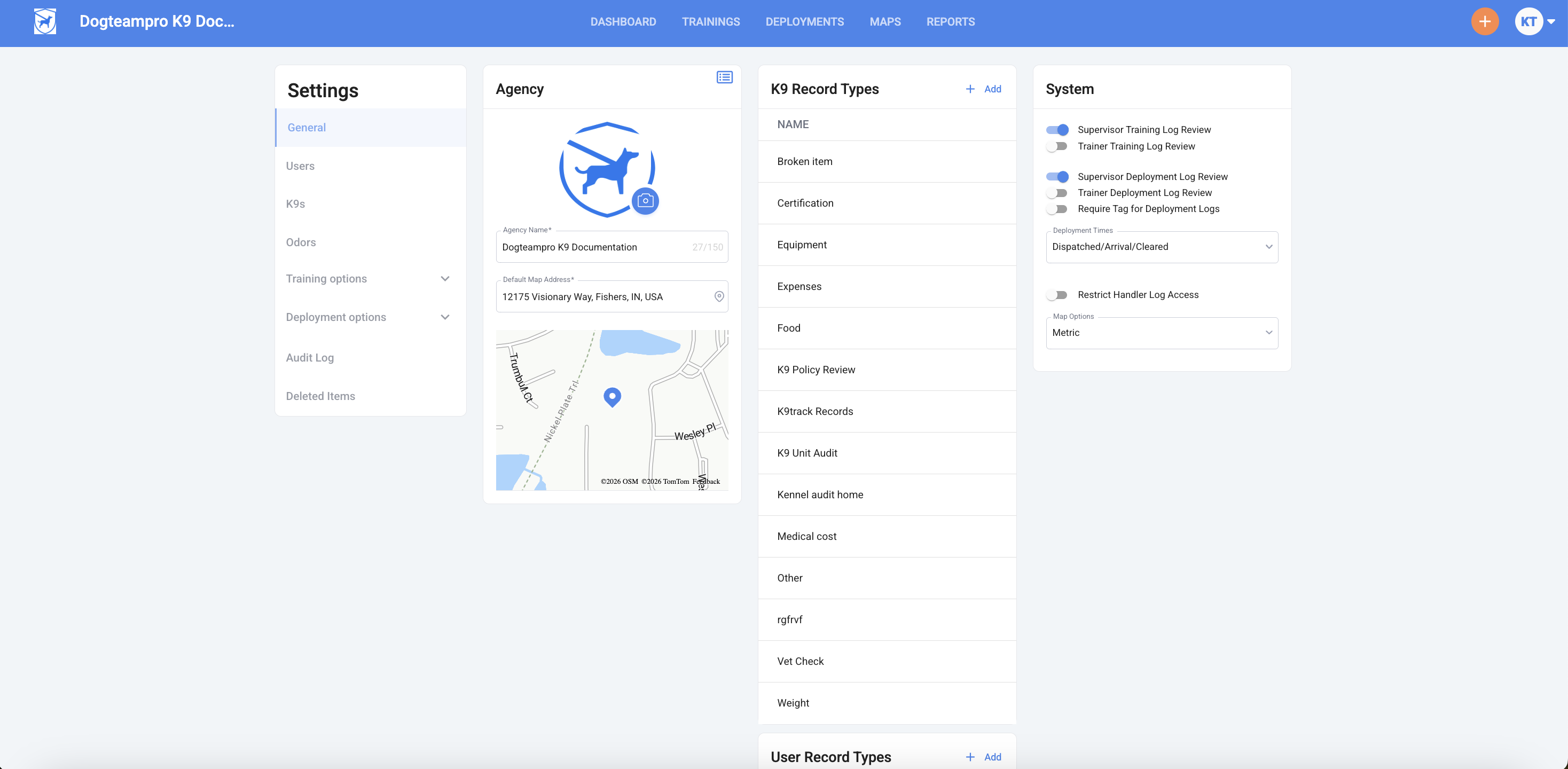Click the camera icon on agency logo
Screen dimensions: 1568x769
pos(645,201)
